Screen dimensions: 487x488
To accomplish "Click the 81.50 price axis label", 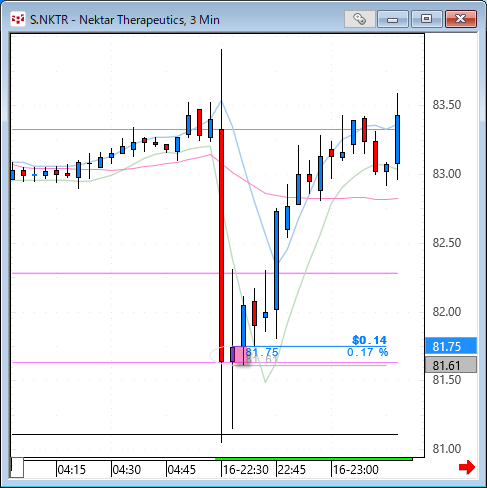I will (447, 380).
